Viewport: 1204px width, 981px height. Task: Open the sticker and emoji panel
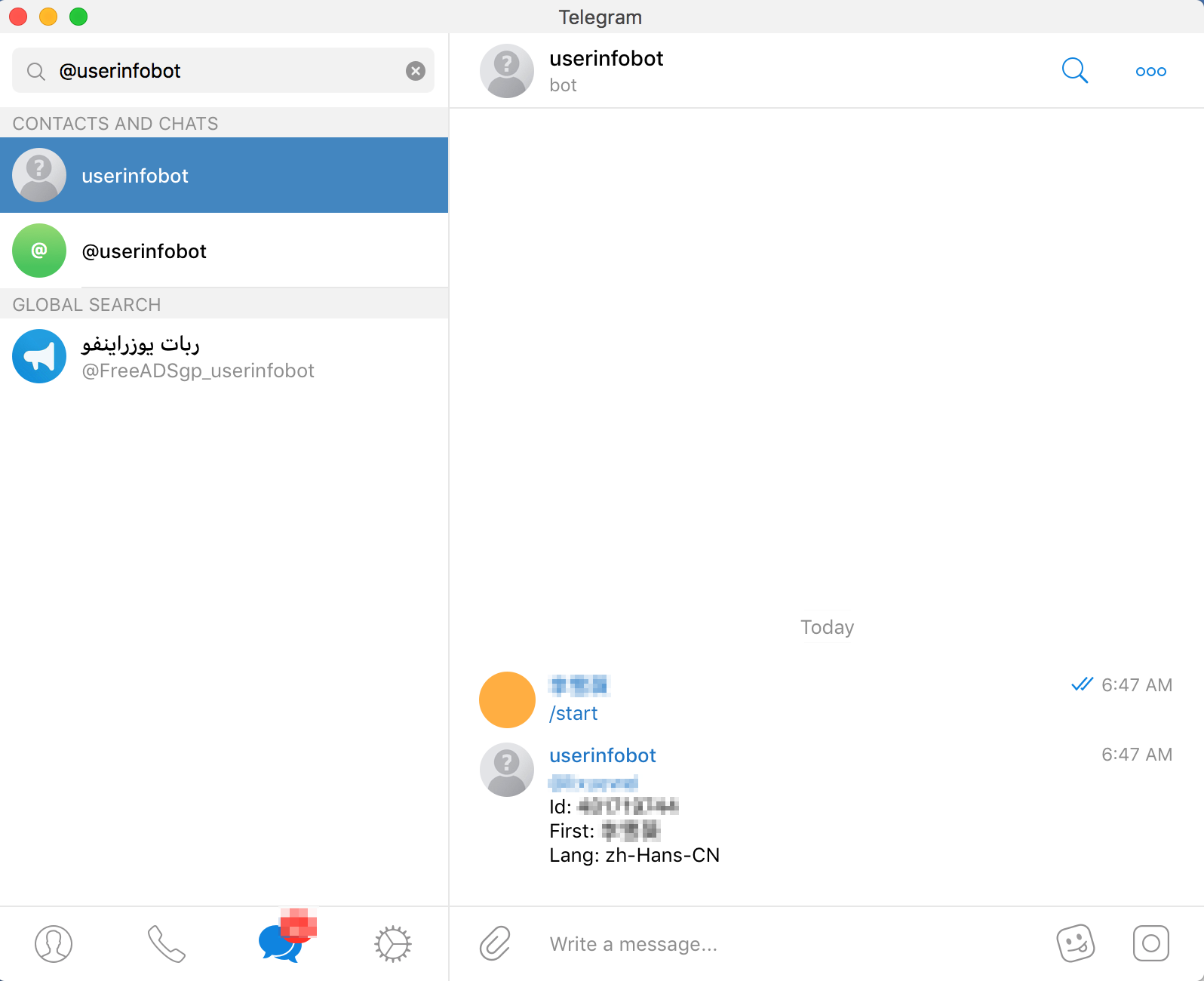[1076, 943]
